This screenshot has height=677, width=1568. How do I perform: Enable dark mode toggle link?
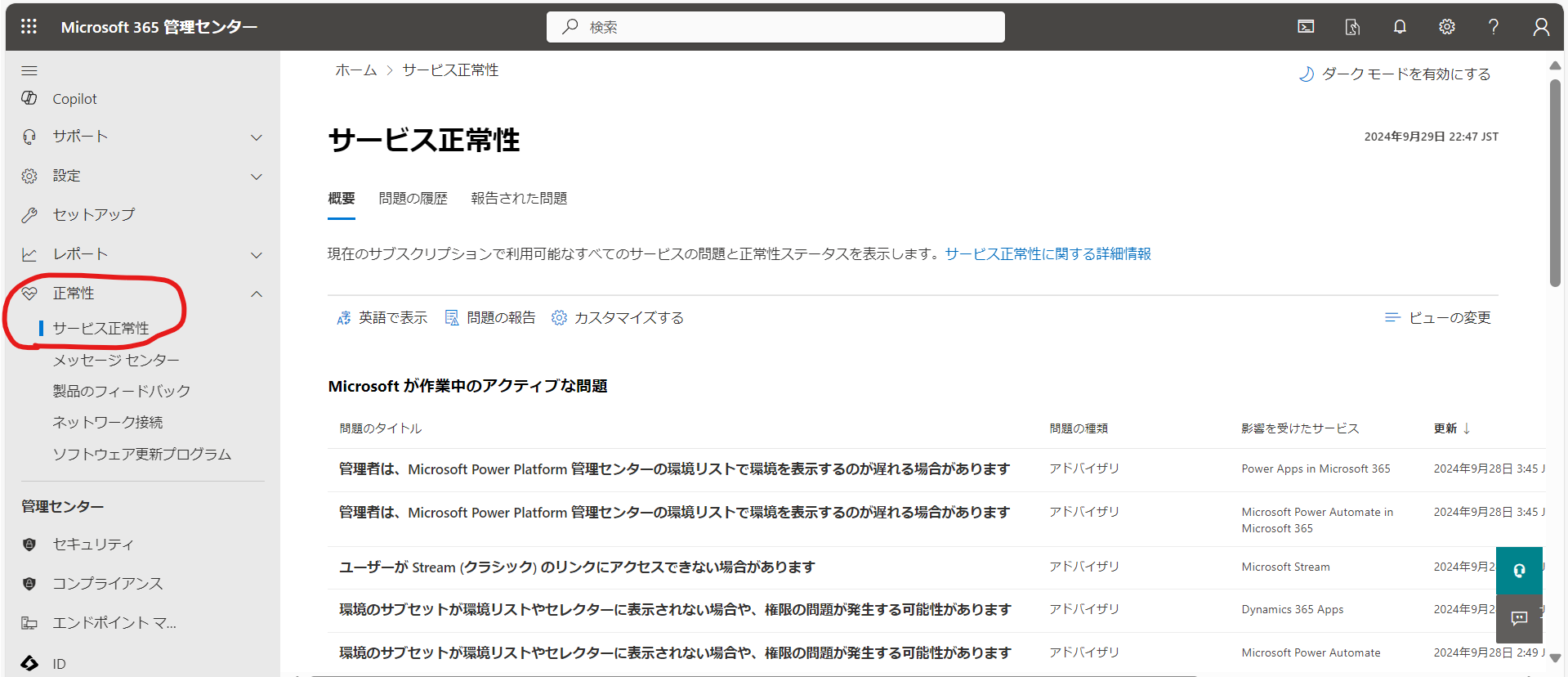(1395, 74)
